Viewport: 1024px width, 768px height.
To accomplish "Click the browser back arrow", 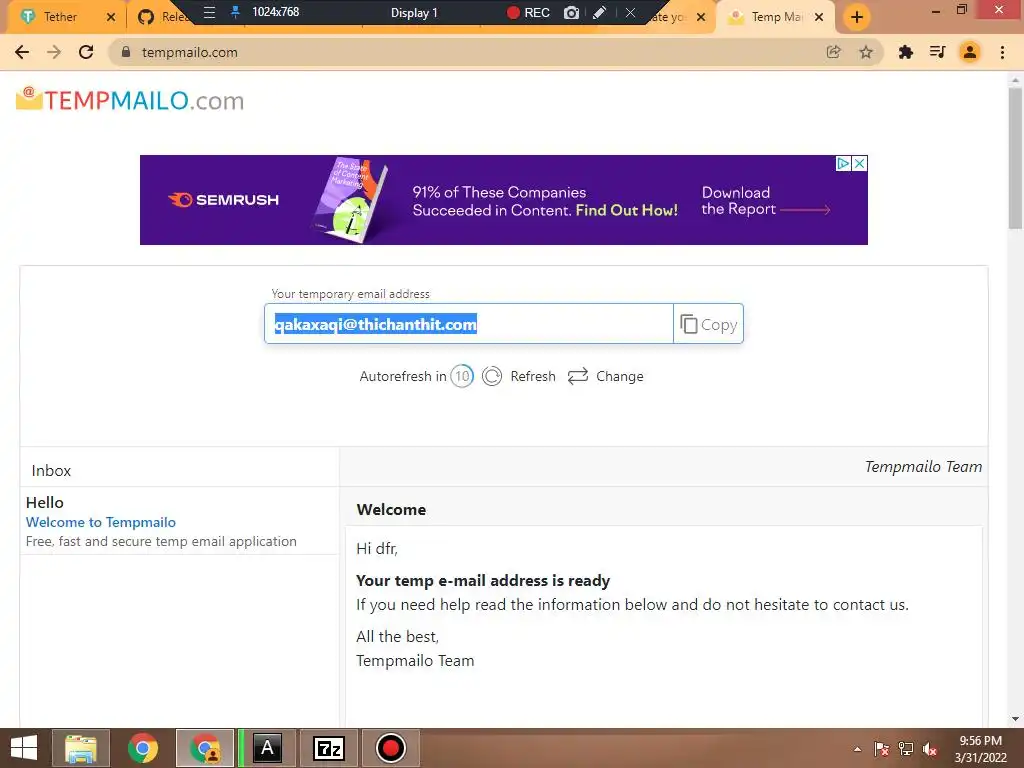I will pyautogui.click(x=22, y=52).
